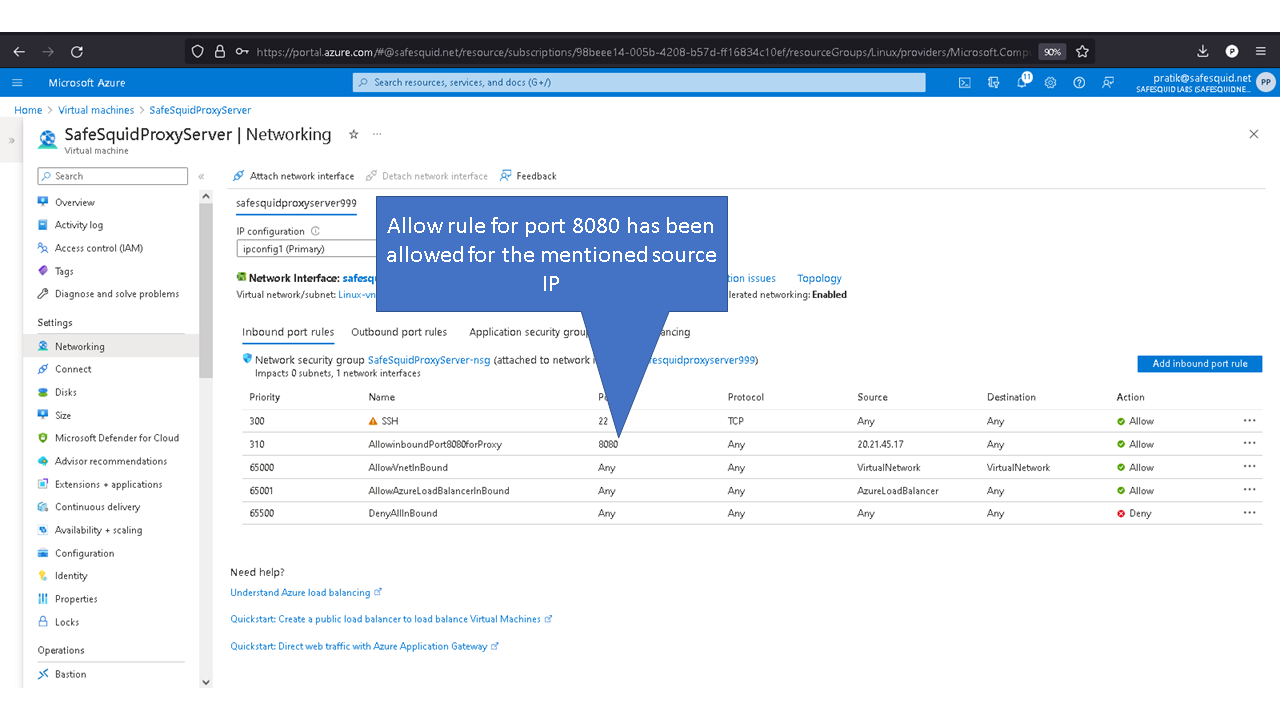Open ellipsis menu for AllowinboundPort8080forProxy rule
The width and height of the screenshot is (1280, 720).
pos(1249,444)
